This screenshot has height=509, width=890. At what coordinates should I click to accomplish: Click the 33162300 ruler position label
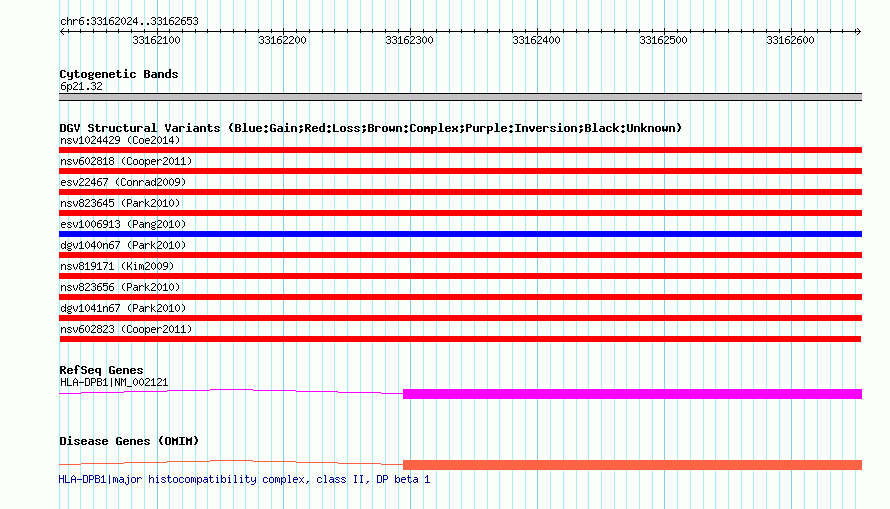tap(409, 40)
